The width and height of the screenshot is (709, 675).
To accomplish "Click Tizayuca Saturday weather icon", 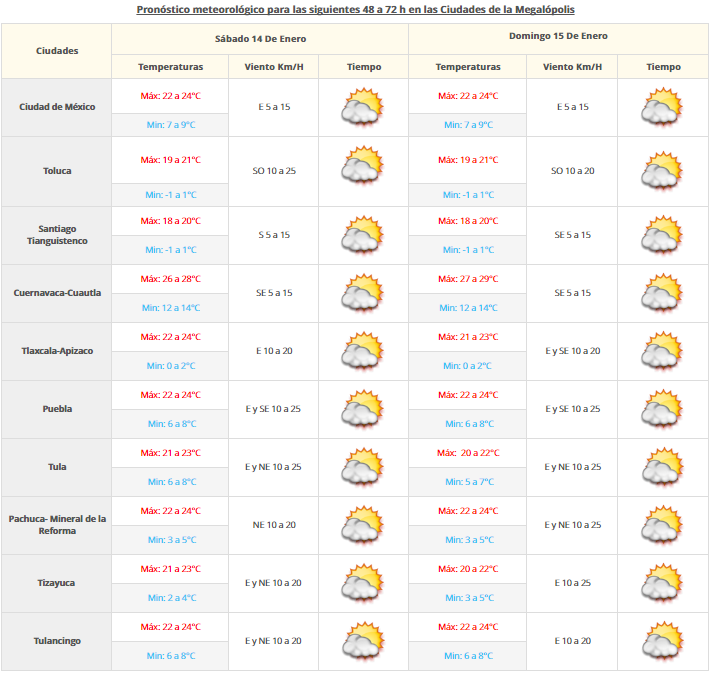I will click(363, 583).
